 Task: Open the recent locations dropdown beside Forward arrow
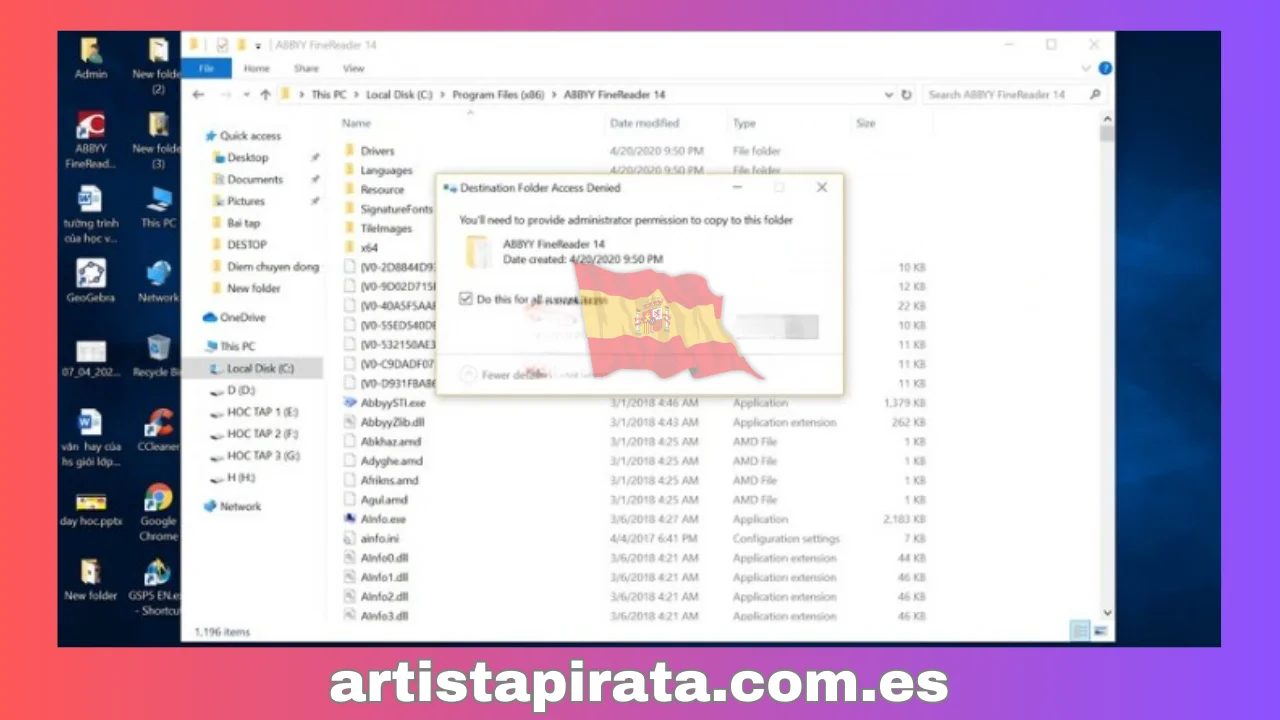[x=245, y=95]
